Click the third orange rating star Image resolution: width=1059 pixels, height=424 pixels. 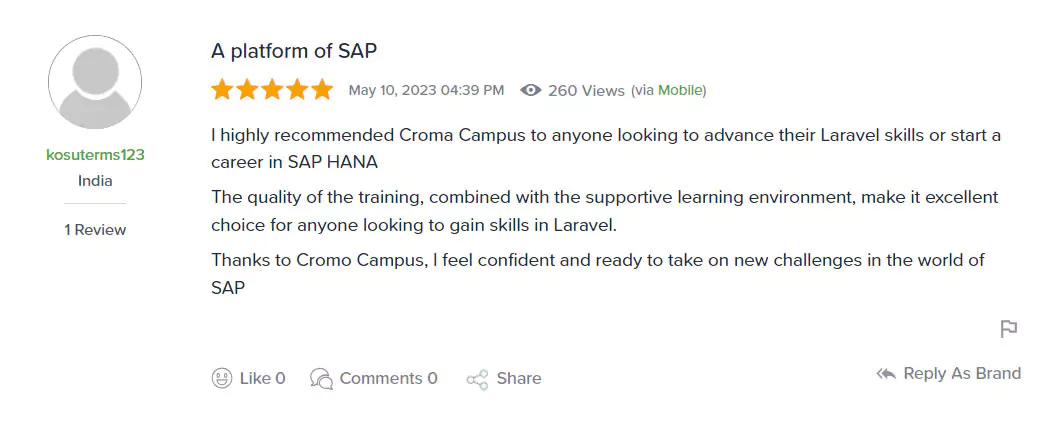272,90
